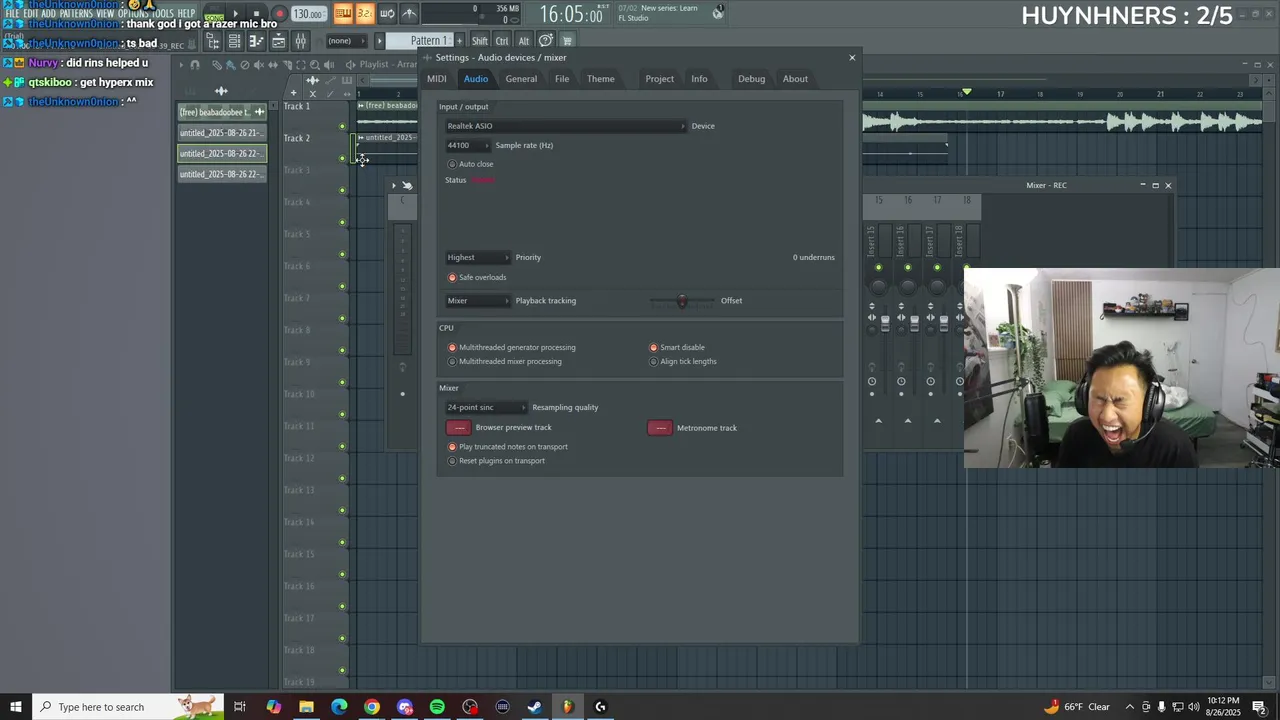Open the Piano roll view icon
This screenshot has width=1280, height=720.
point(256,41)
